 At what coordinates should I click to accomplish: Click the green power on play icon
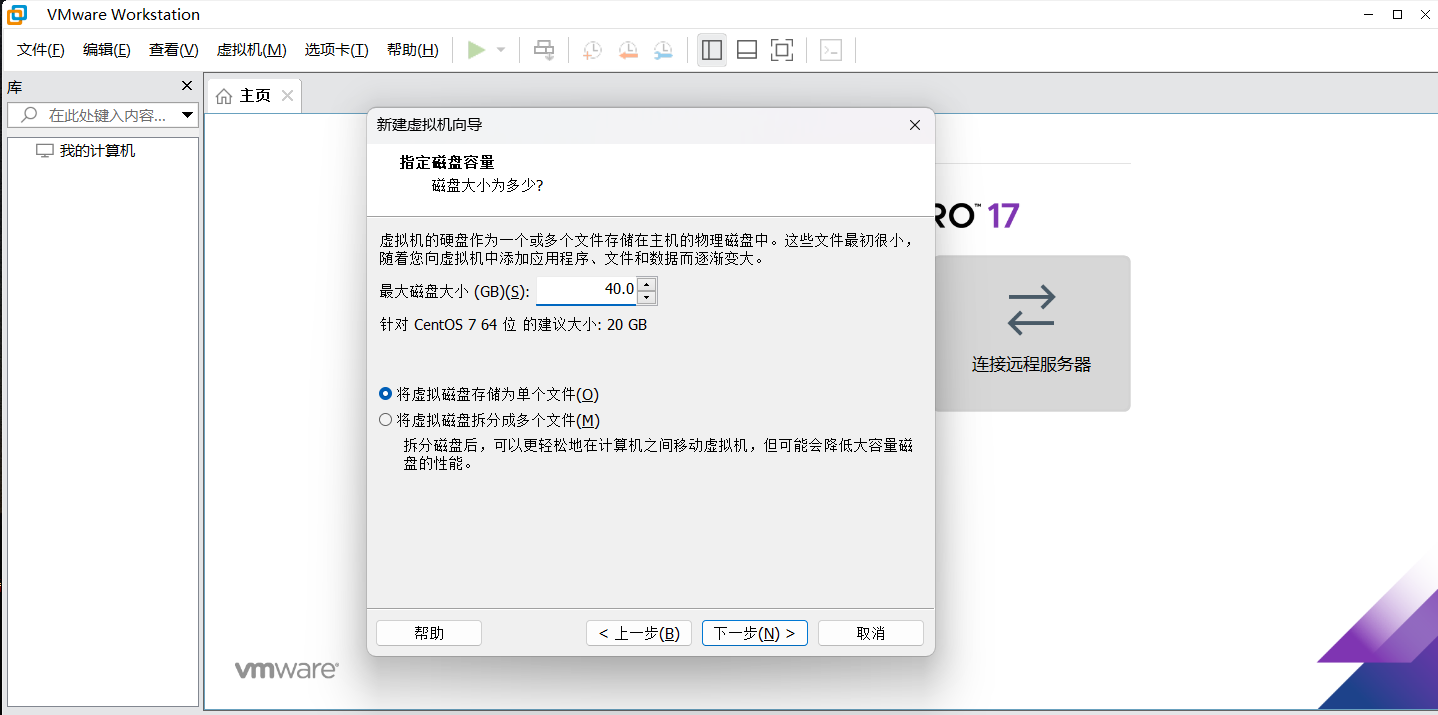pos(476,50)
